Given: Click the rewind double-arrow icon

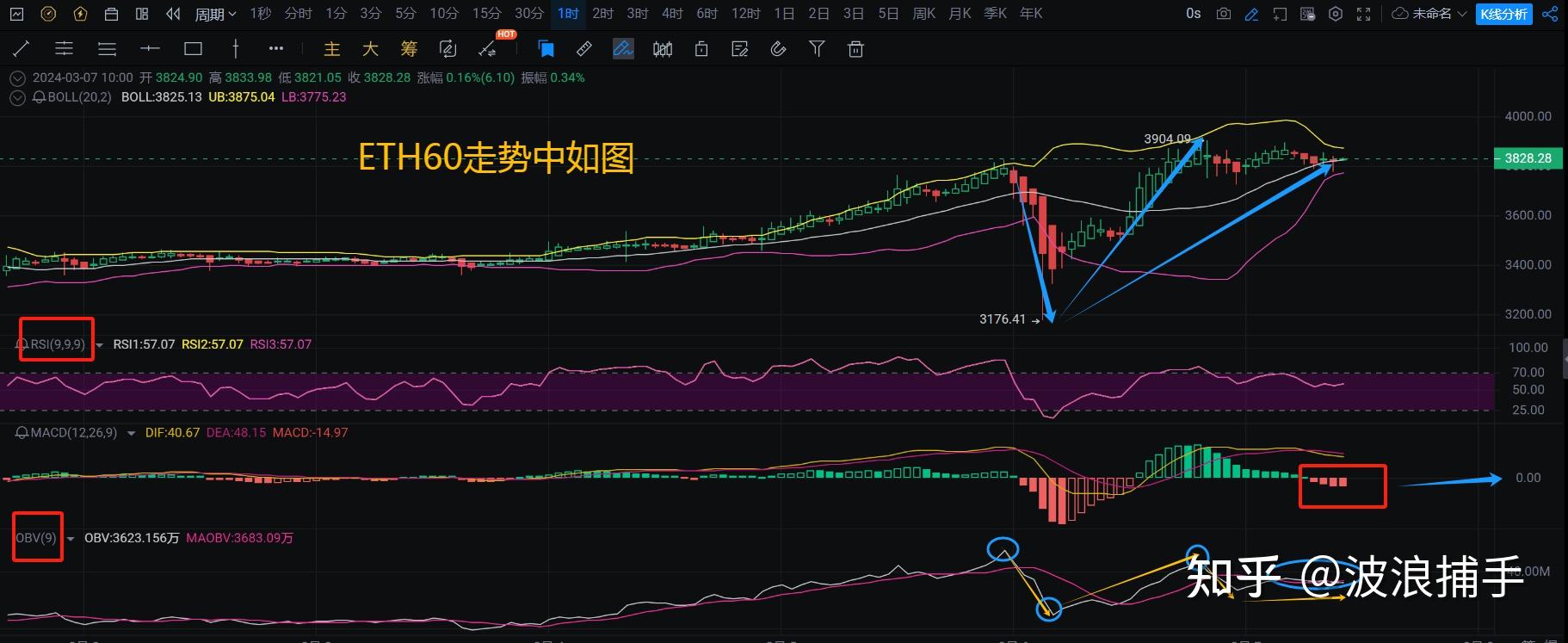Looking at the screenshot, I should coord(173,14).
